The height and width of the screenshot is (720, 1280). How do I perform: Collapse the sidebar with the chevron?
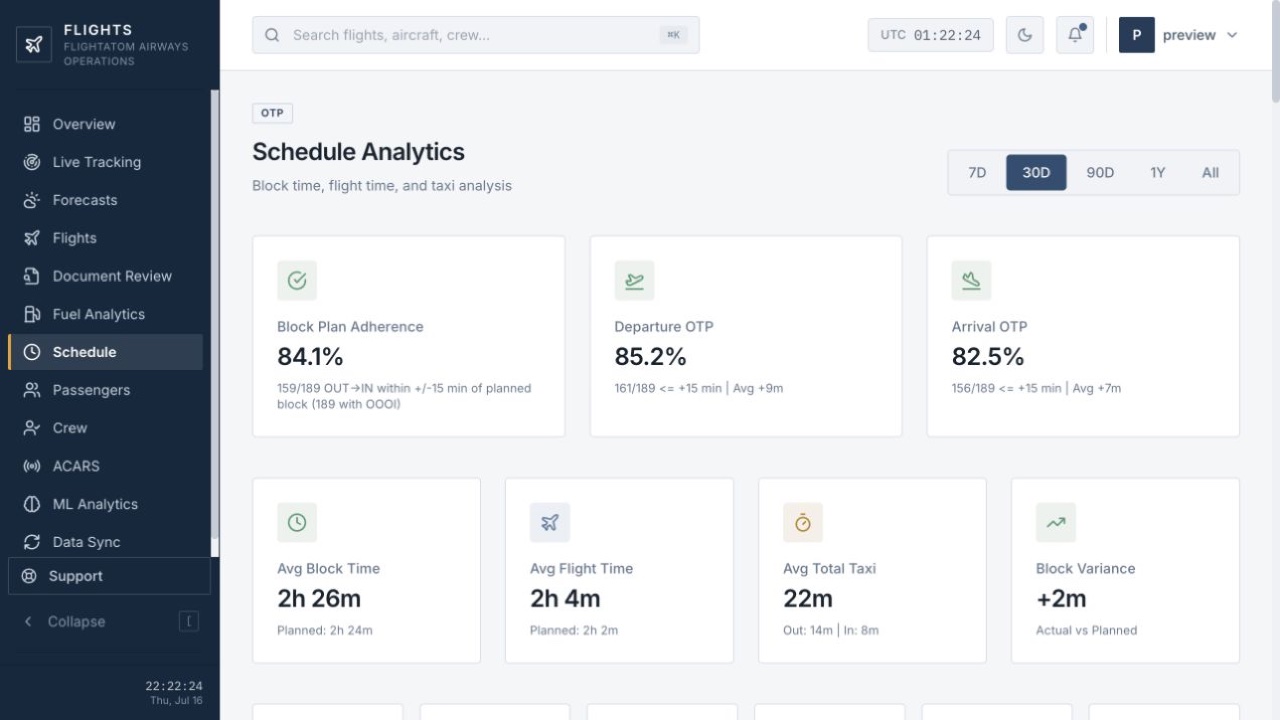28,621
